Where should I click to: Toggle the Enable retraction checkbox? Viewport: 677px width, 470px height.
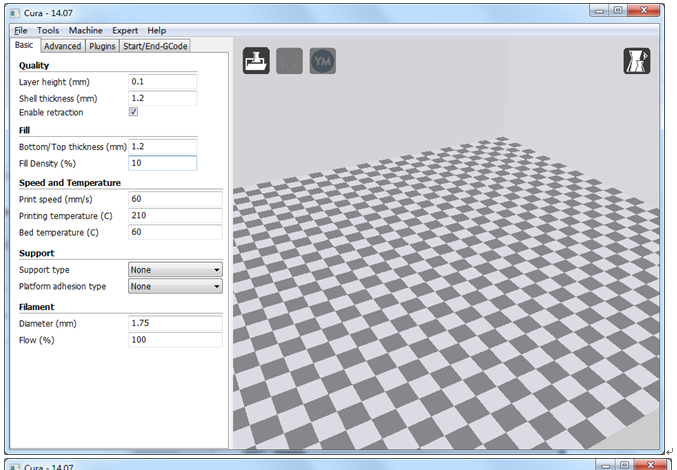point(133,112)
